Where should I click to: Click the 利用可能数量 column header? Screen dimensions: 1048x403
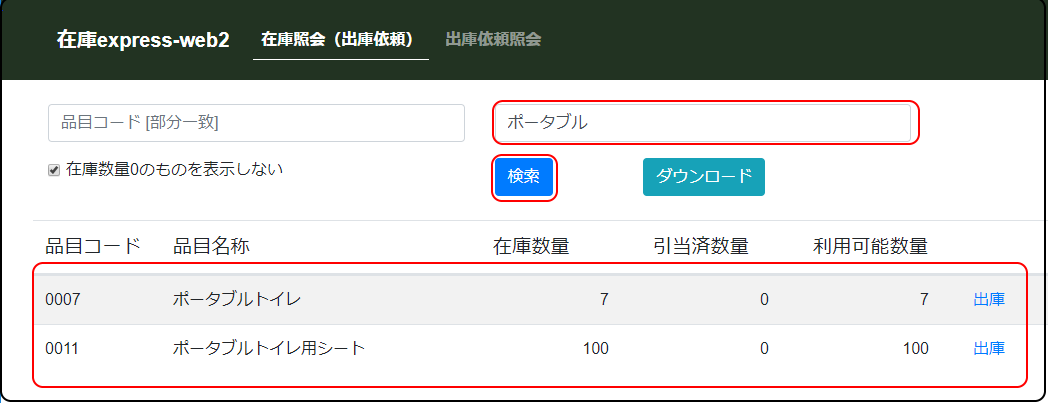tap(870, 246)
